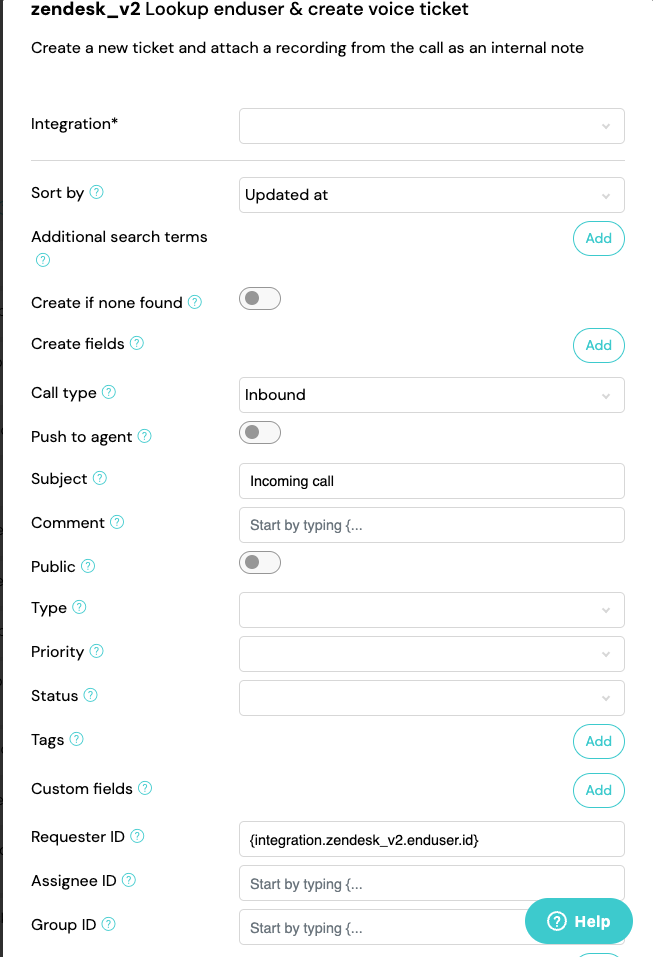This screenshot has height=957, width=653.
Task: Click the Add button for Tags
Action: point(599,741)
